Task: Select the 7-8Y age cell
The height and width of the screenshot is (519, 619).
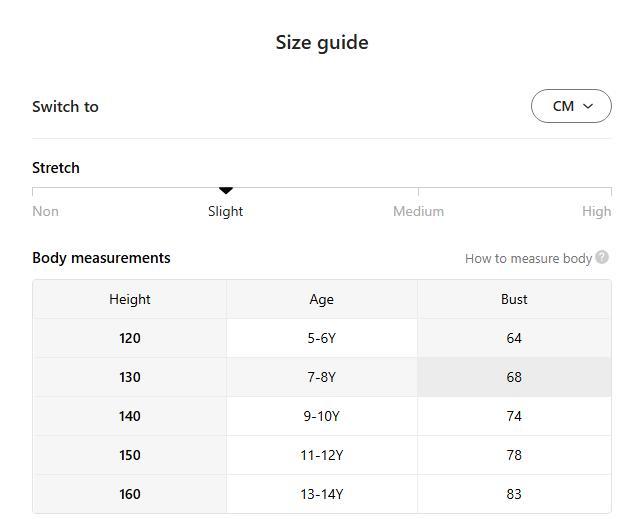Action: pos(322,377)
